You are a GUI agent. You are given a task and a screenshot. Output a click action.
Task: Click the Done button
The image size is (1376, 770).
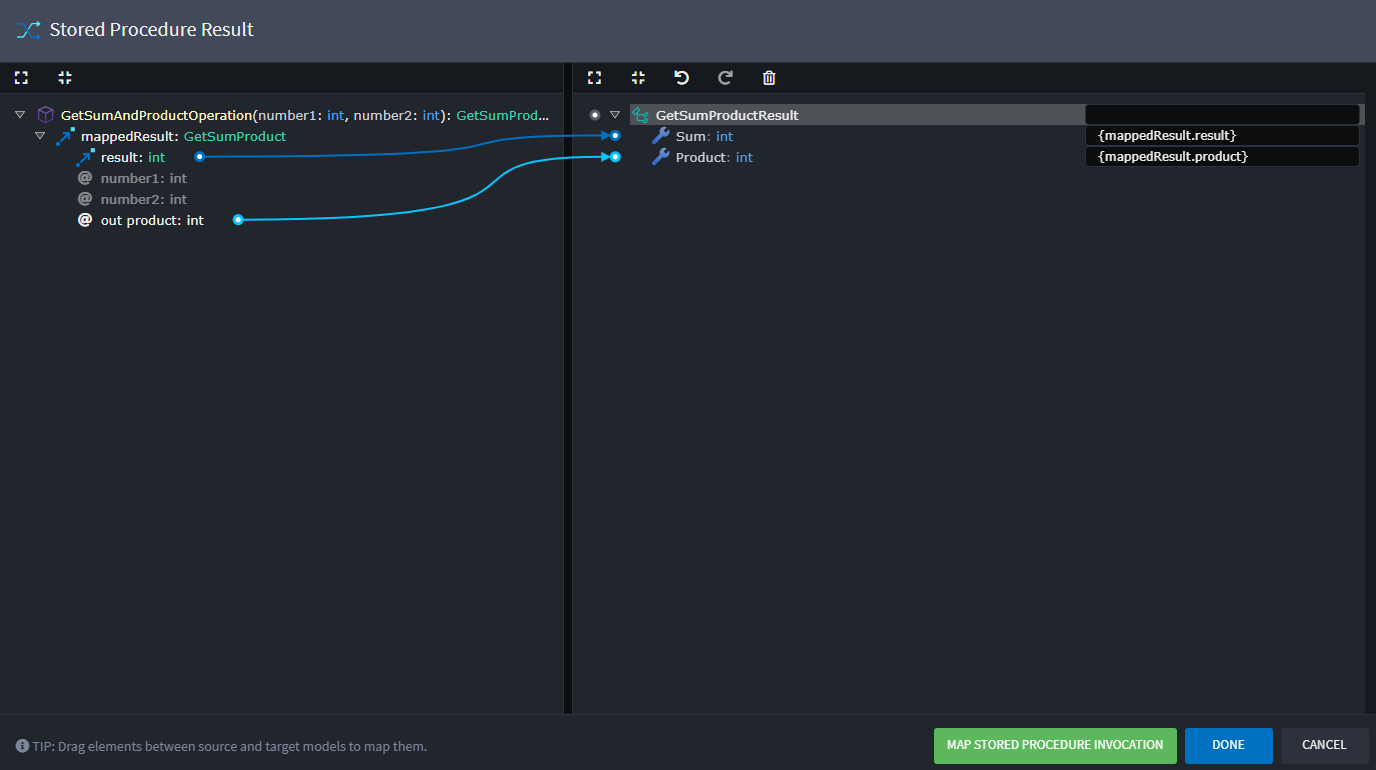coord(1228,745)
